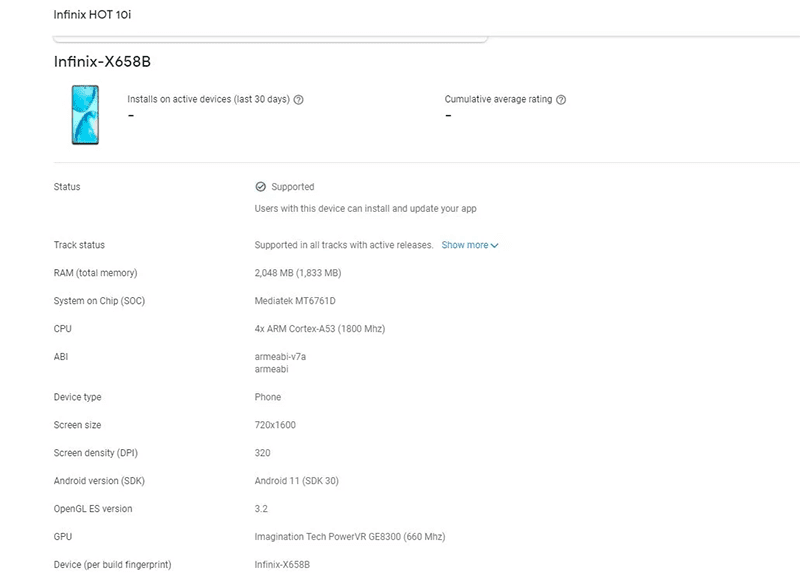Click 'Users with this device can install and update your app'
Viewport: 800px width, 578px height.
(x=365, y=208)
